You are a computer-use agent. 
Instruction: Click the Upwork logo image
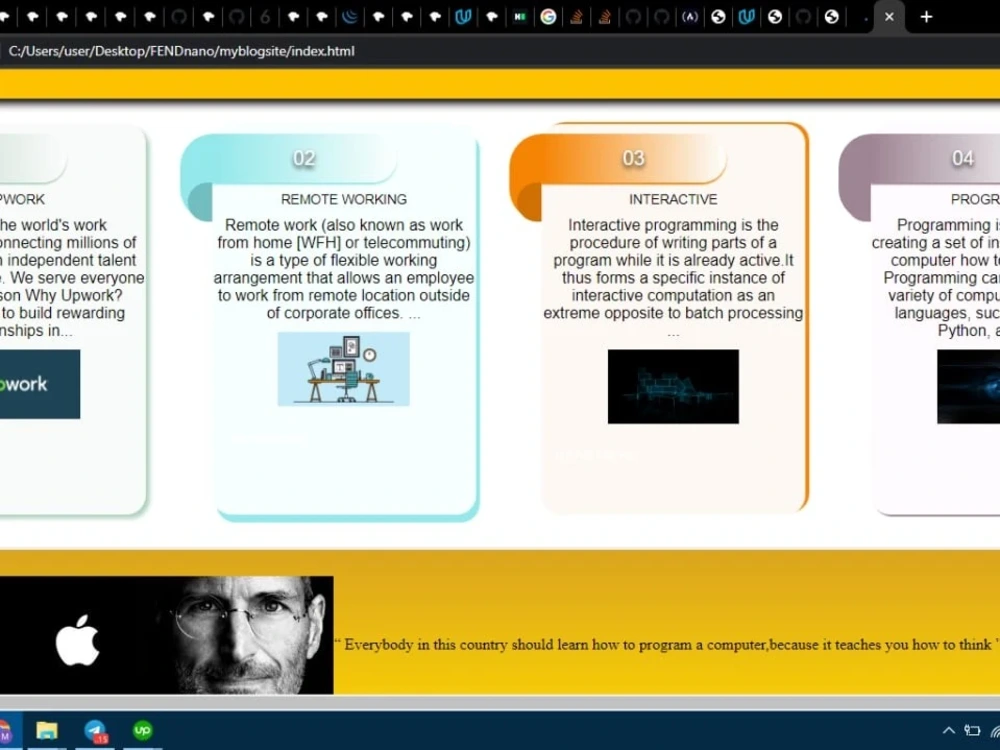click(x=40, y=384)
